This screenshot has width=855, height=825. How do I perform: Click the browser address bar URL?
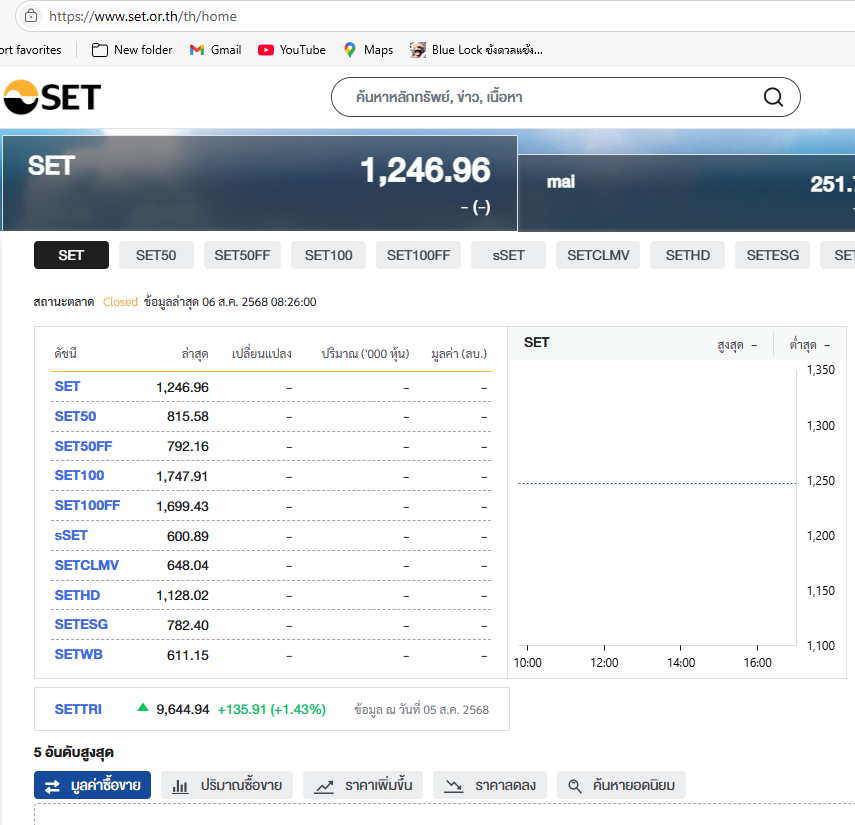click(143, 16)
